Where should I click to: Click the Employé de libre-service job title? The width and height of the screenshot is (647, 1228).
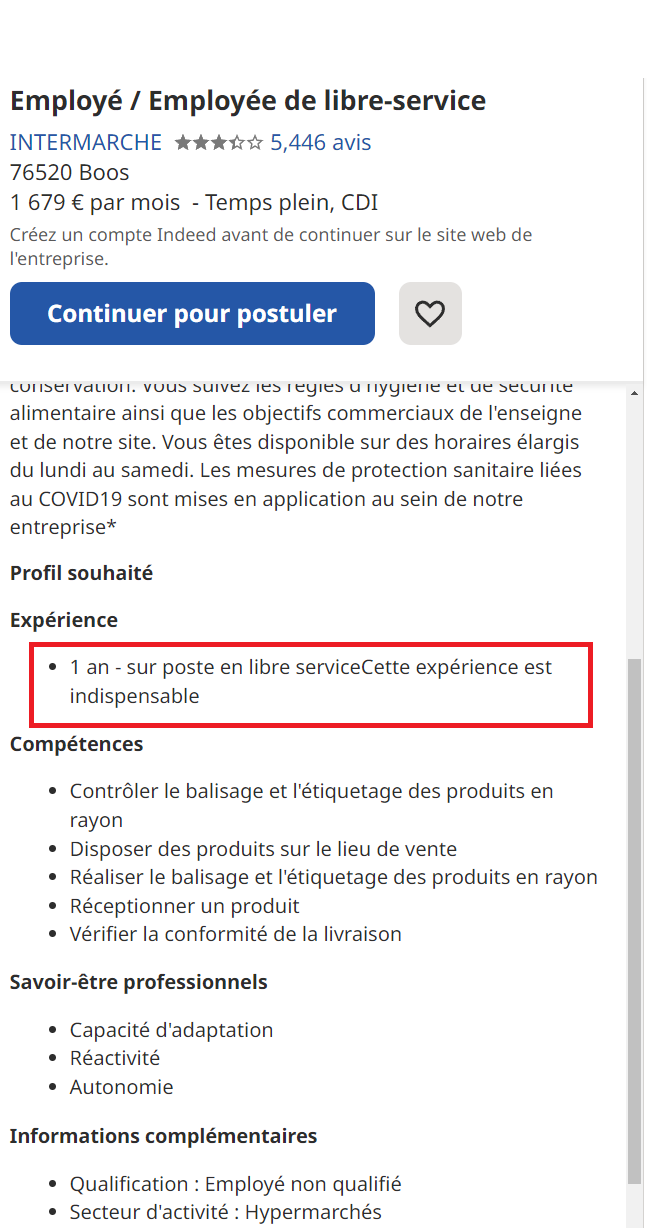pyautogui.click(x=248, y=101)
